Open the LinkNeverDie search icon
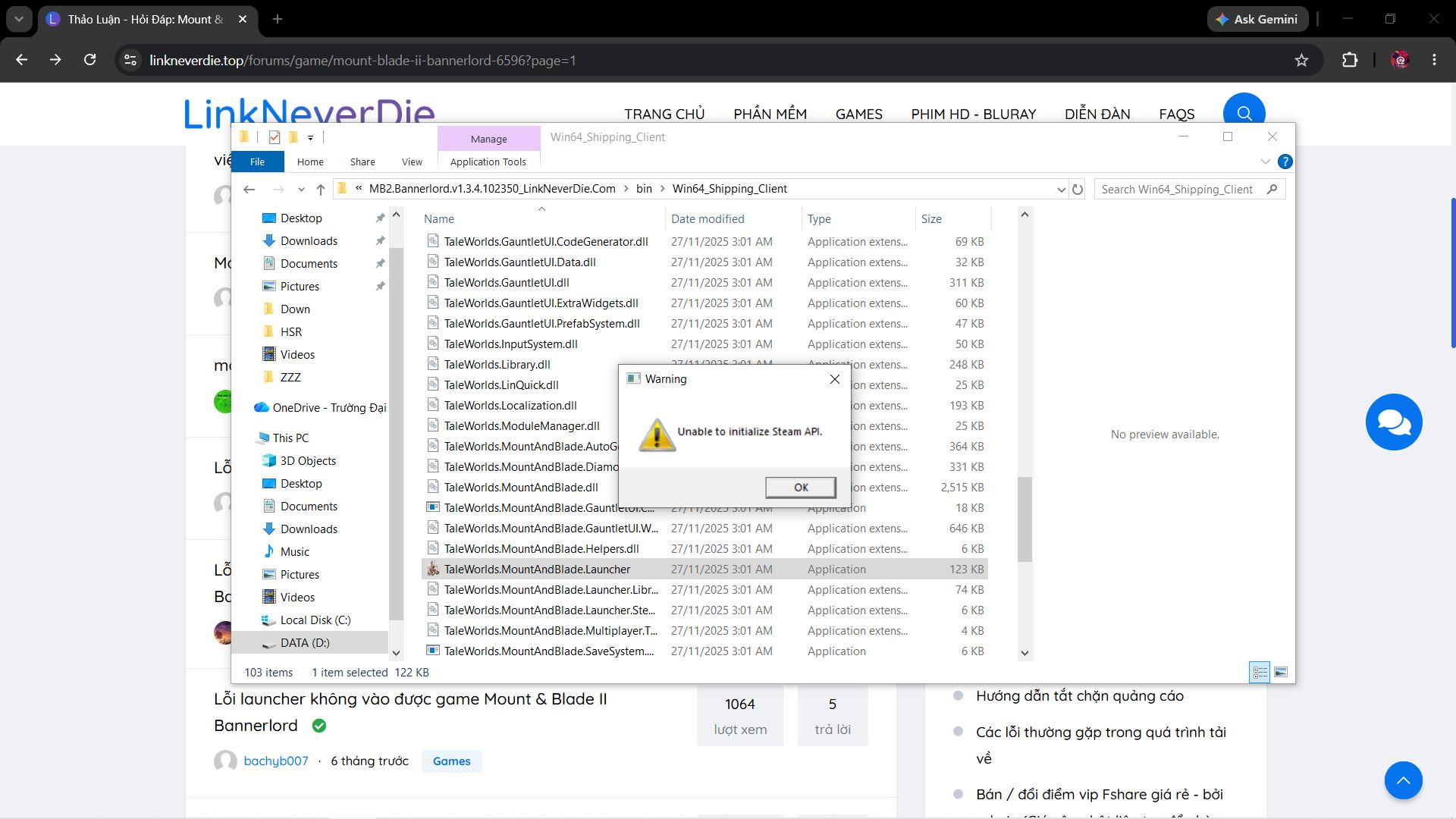Viewport: 1456px width, 819px height. click(1244, 113)
